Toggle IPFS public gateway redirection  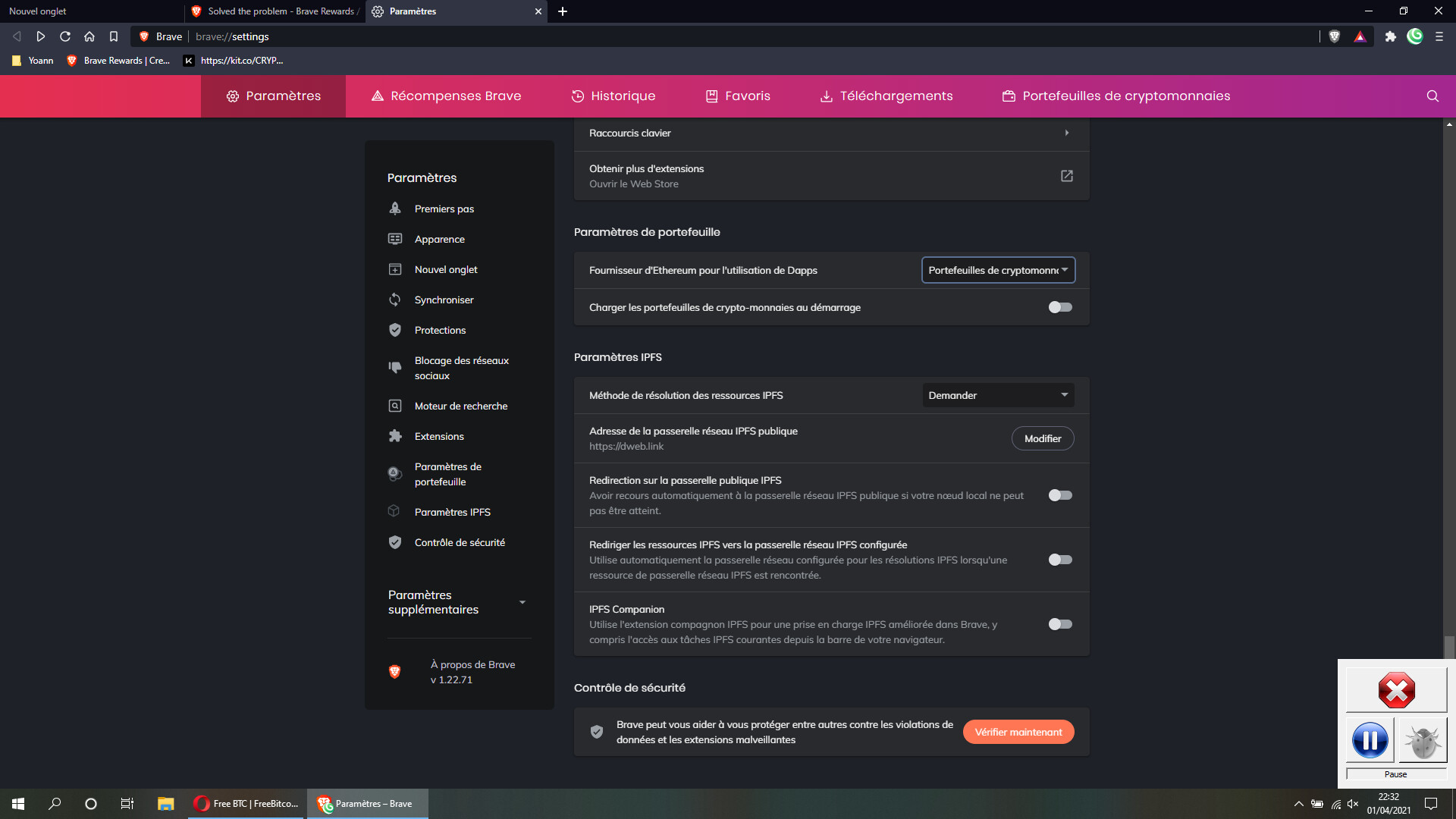pyautogui.click(x=1059, y=495)
